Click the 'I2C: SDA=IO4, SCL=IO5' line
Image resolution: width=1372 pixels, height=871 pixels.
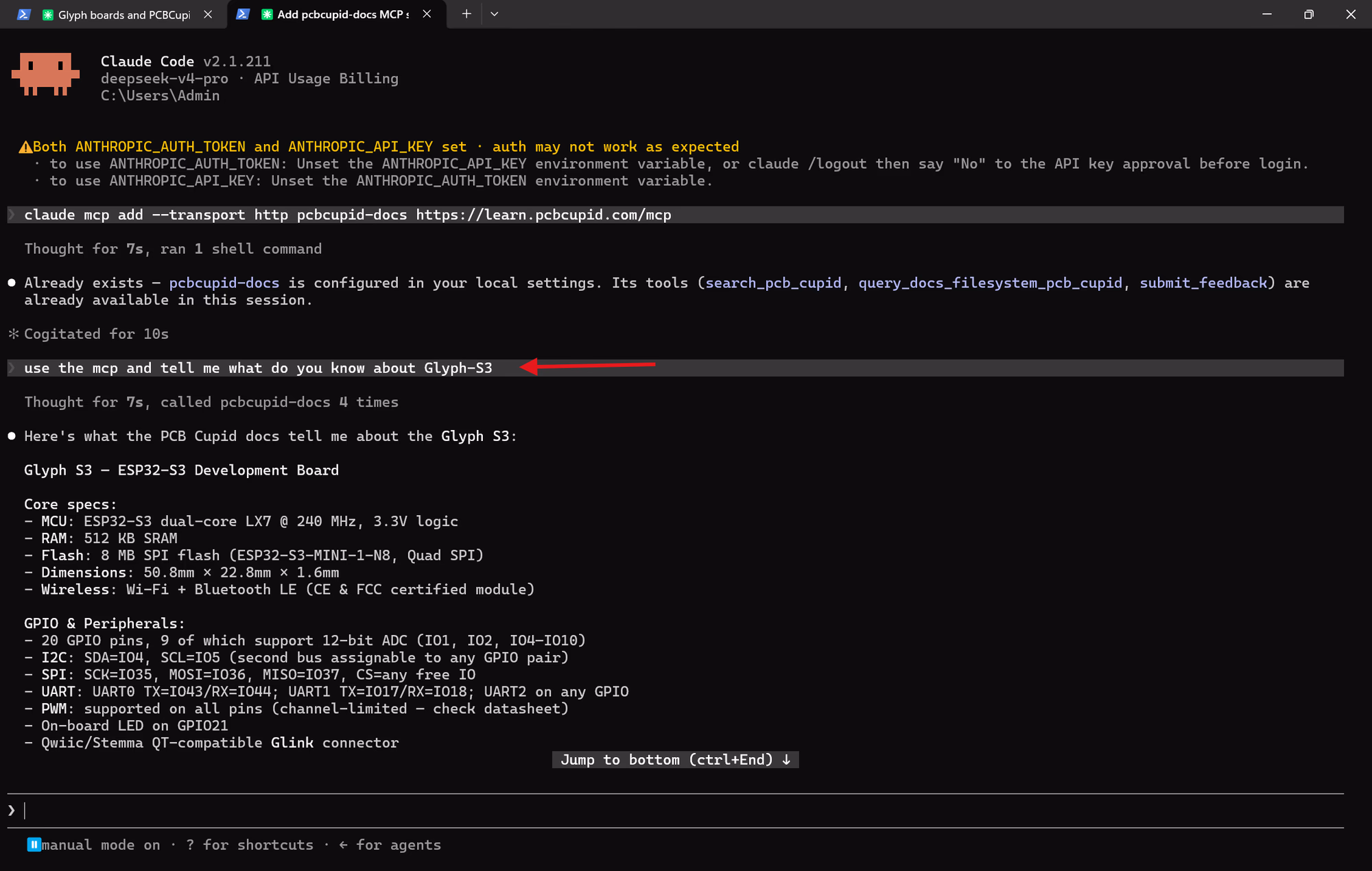pos(296,658)
